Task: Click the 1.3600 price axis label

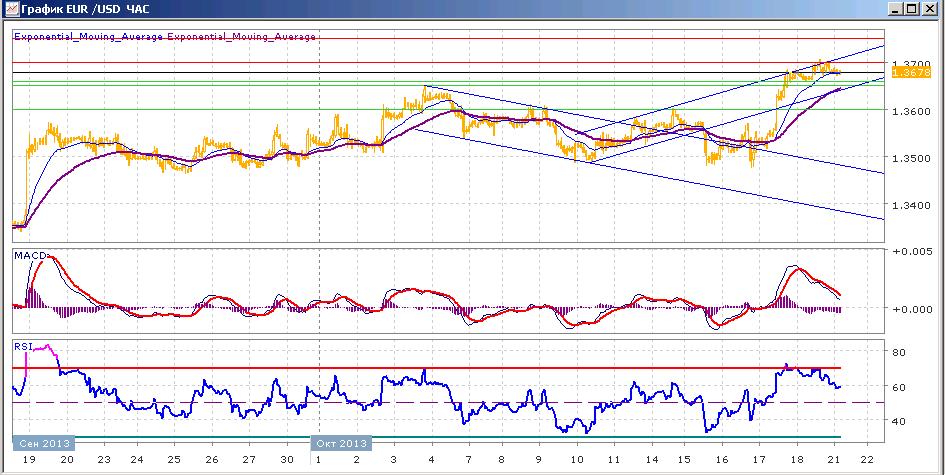Action: [911, 112]
